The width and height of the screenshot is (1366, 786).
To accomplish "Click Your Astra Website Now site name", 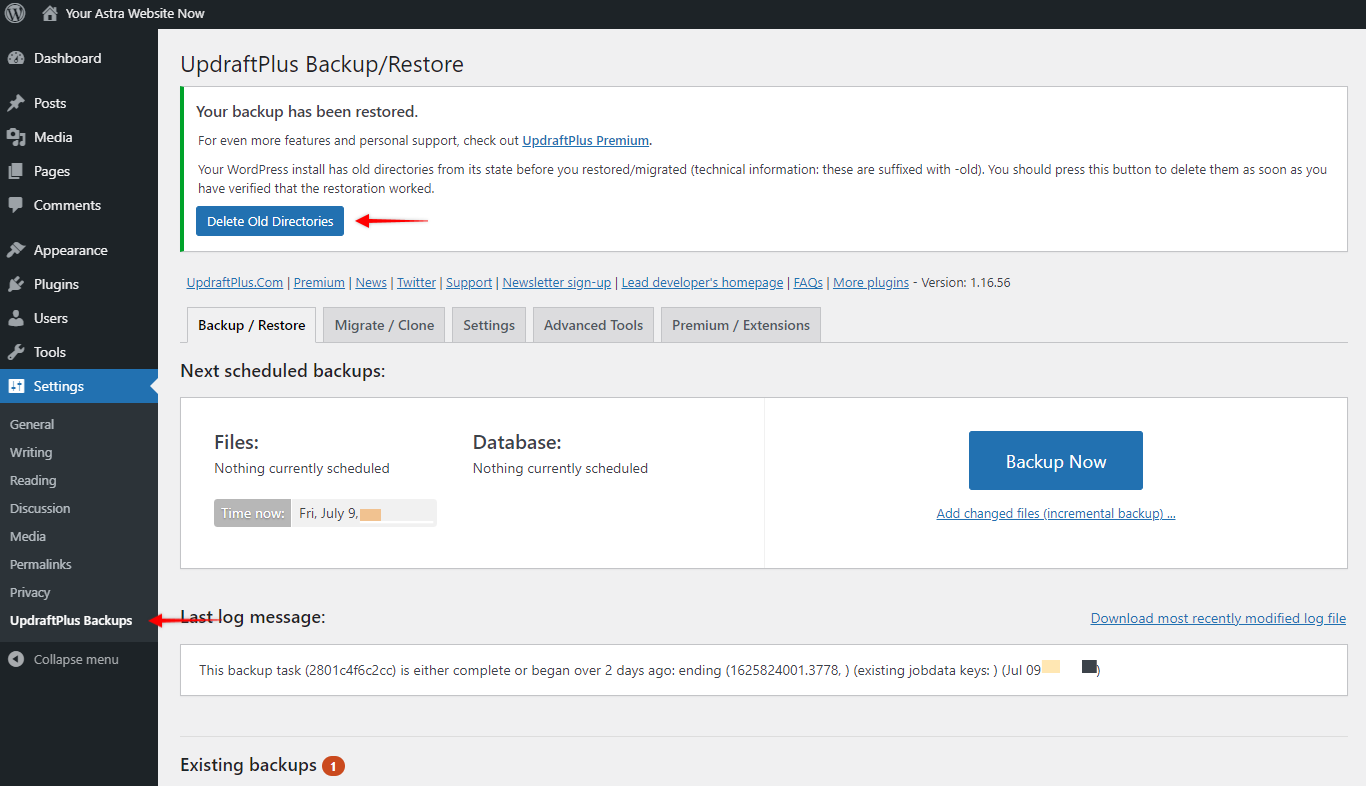I will [x=135, y=13].
